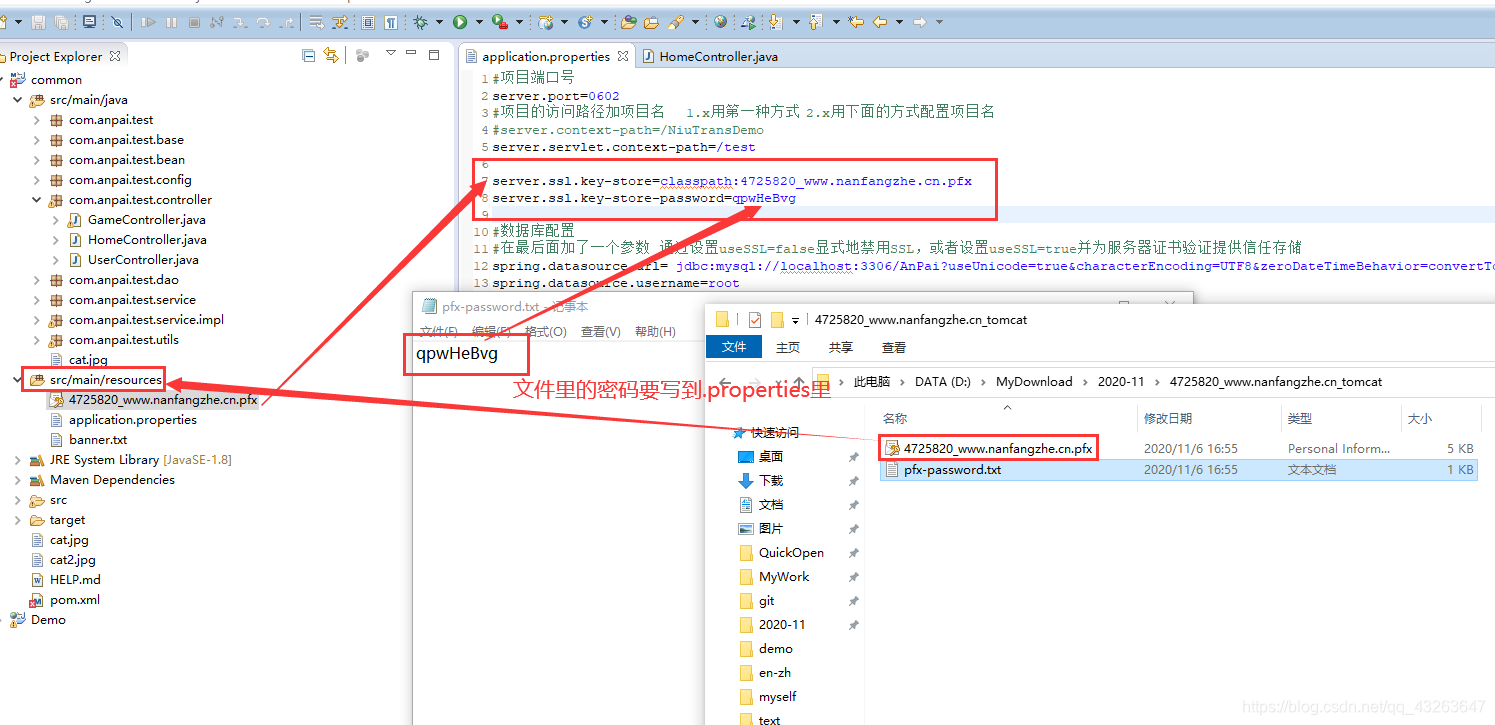Open the File Explorer 文件 ribbon tab
The width and height of the screenshot is (1495, 725).
point(734,347)
